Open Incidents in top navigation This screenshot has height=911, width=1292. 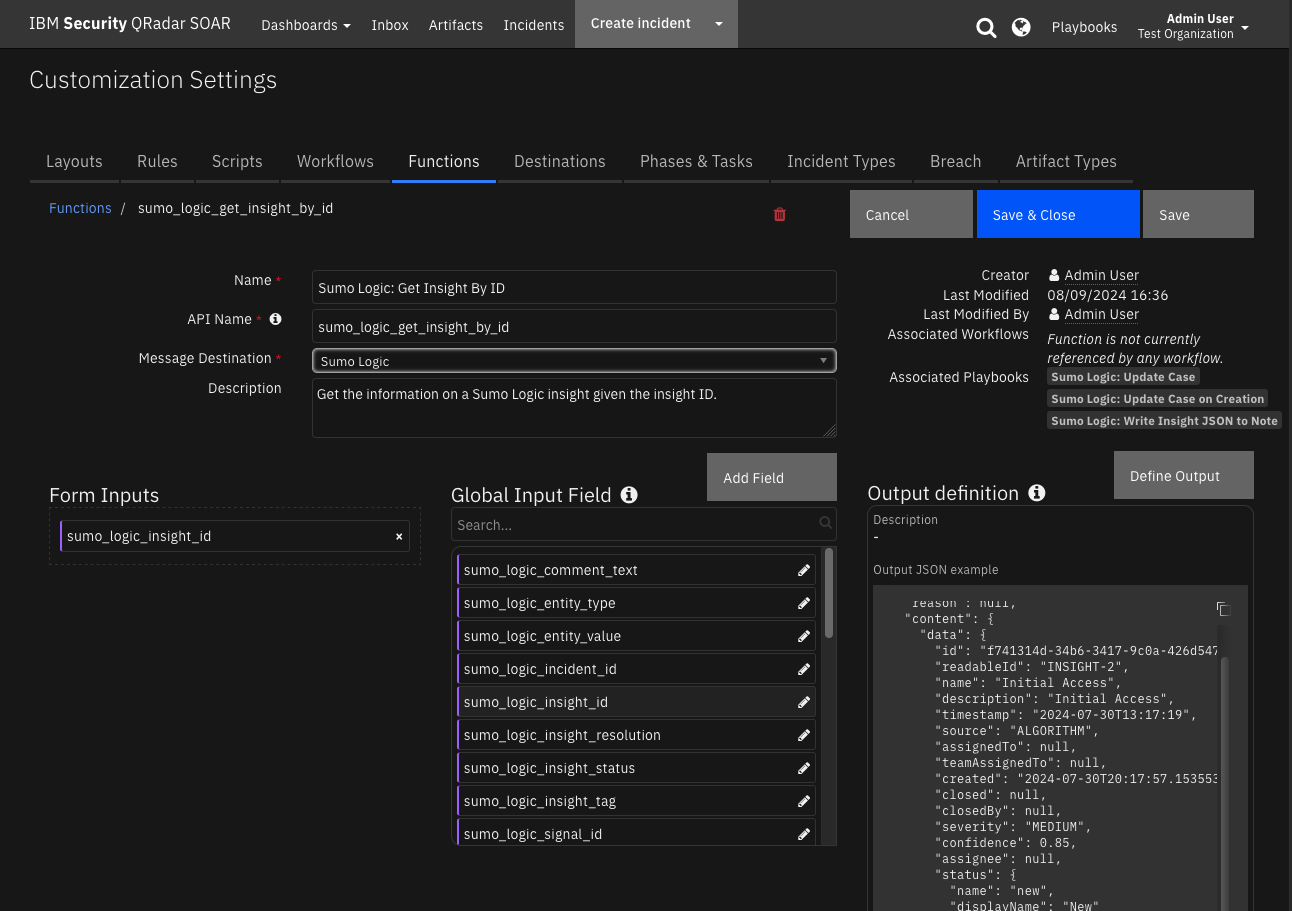534,25
